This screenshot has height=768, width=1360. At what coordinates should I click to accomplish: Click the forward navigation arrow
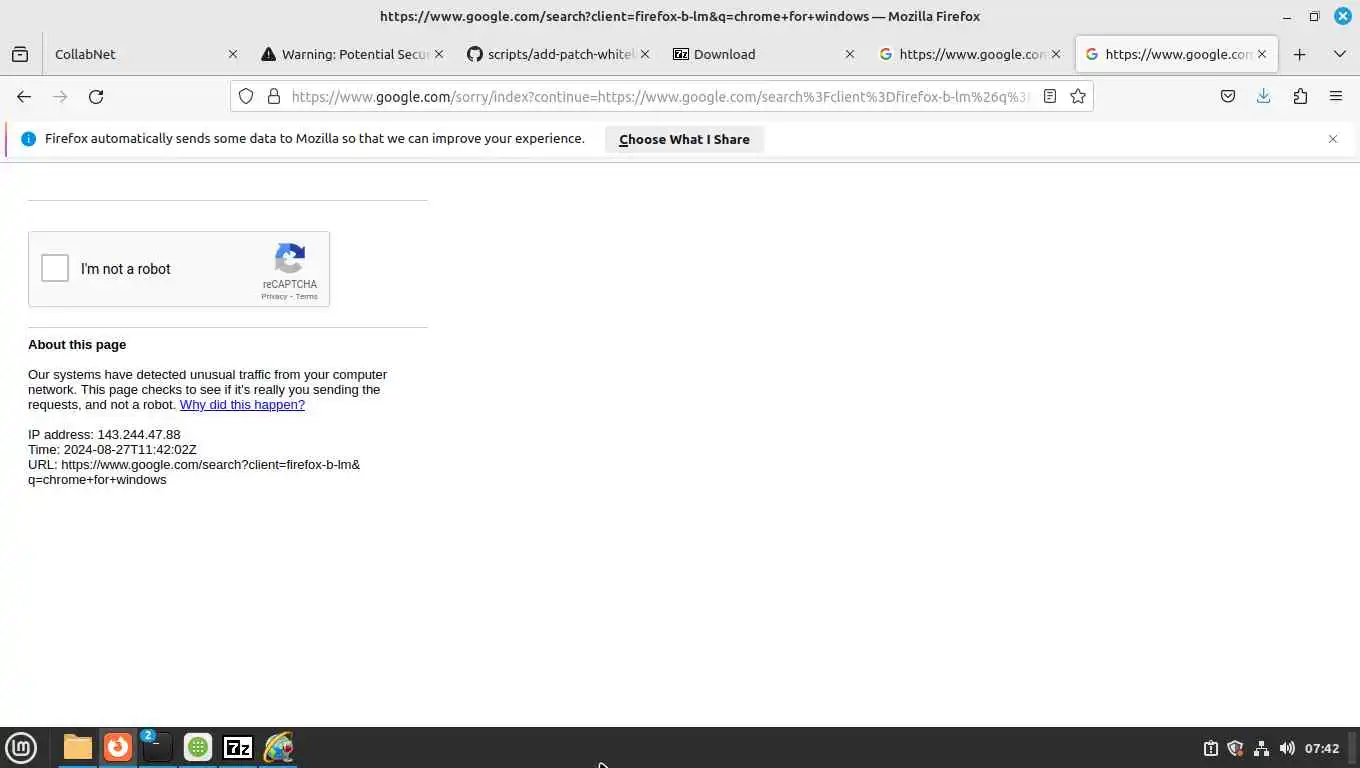(x=60, y=96)
